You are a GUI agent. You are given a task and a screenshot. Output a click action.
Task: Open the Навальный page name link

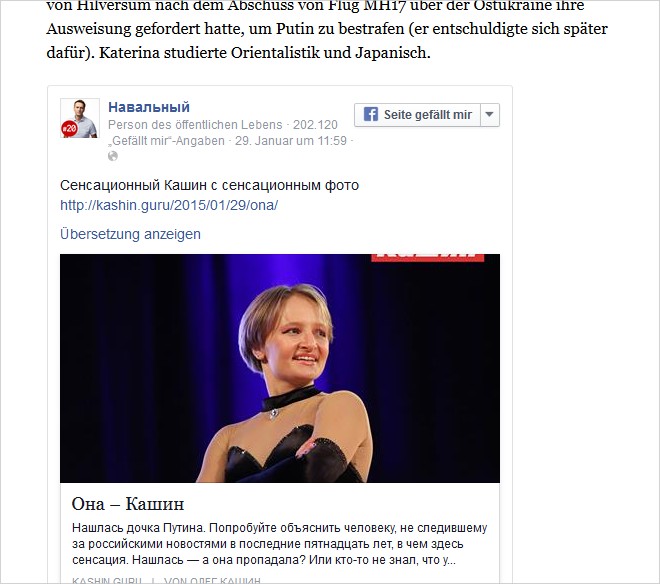click(x=149, y=107)
